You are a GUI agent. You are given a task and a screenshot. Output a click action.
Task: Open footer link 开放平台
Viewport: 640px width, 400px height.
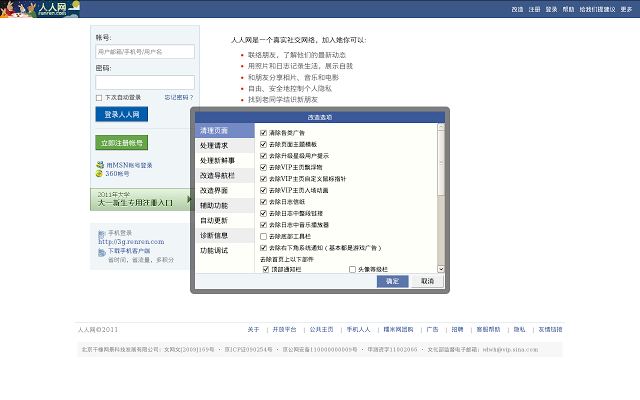(284, 329)
